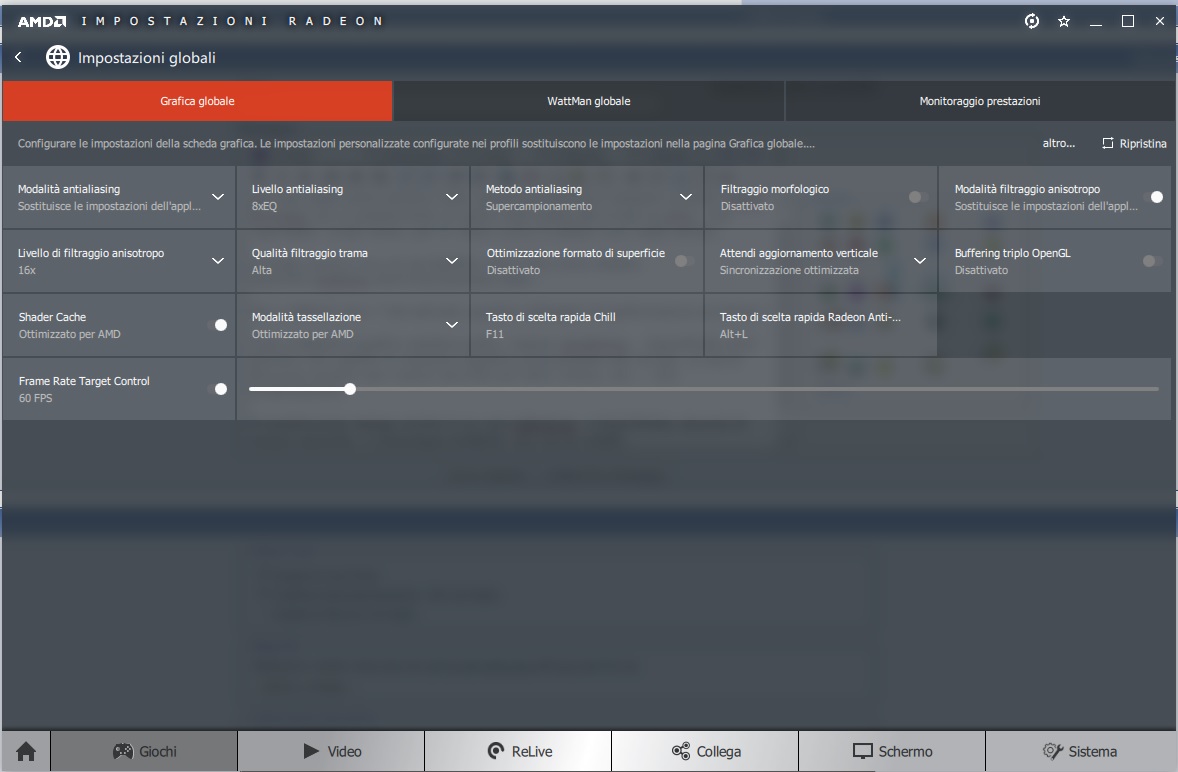Maximize the Radeon settings window
1178x772 pixels.
click(1128, 21)
